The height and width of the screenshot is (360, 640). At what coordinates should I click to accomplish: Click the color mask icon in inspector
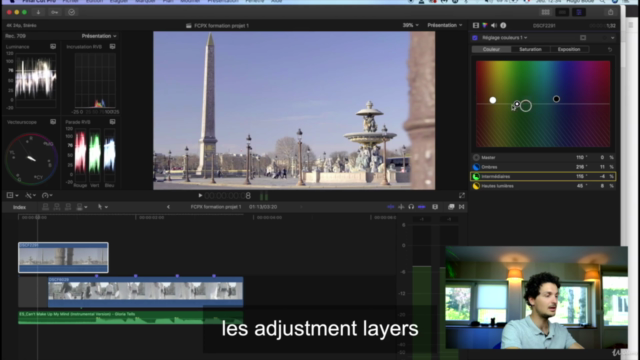click(583, 38)
